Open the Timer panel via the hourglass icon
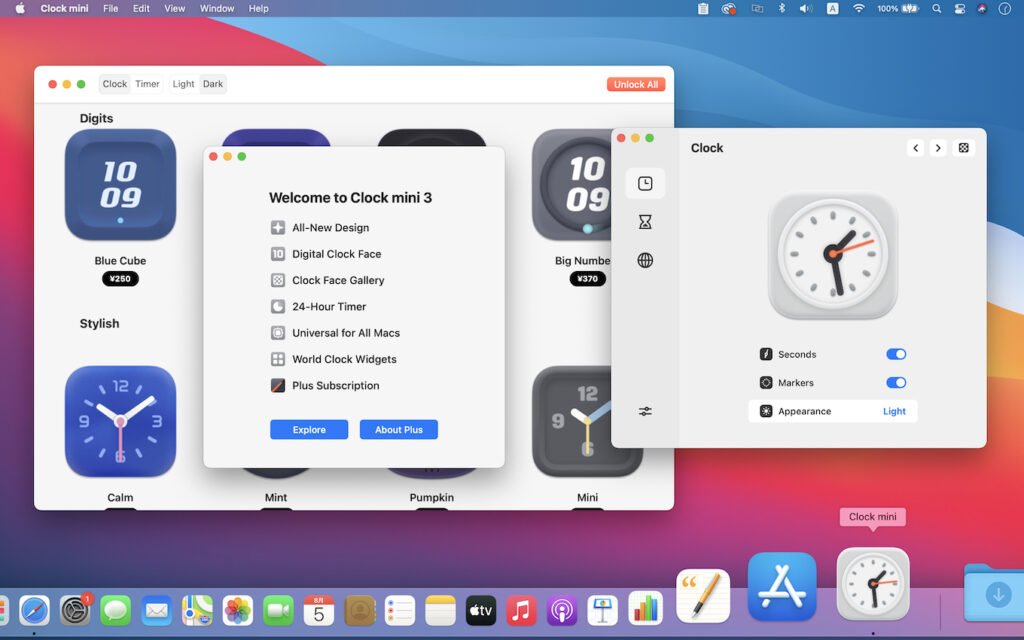 click(x=645, y=221)
